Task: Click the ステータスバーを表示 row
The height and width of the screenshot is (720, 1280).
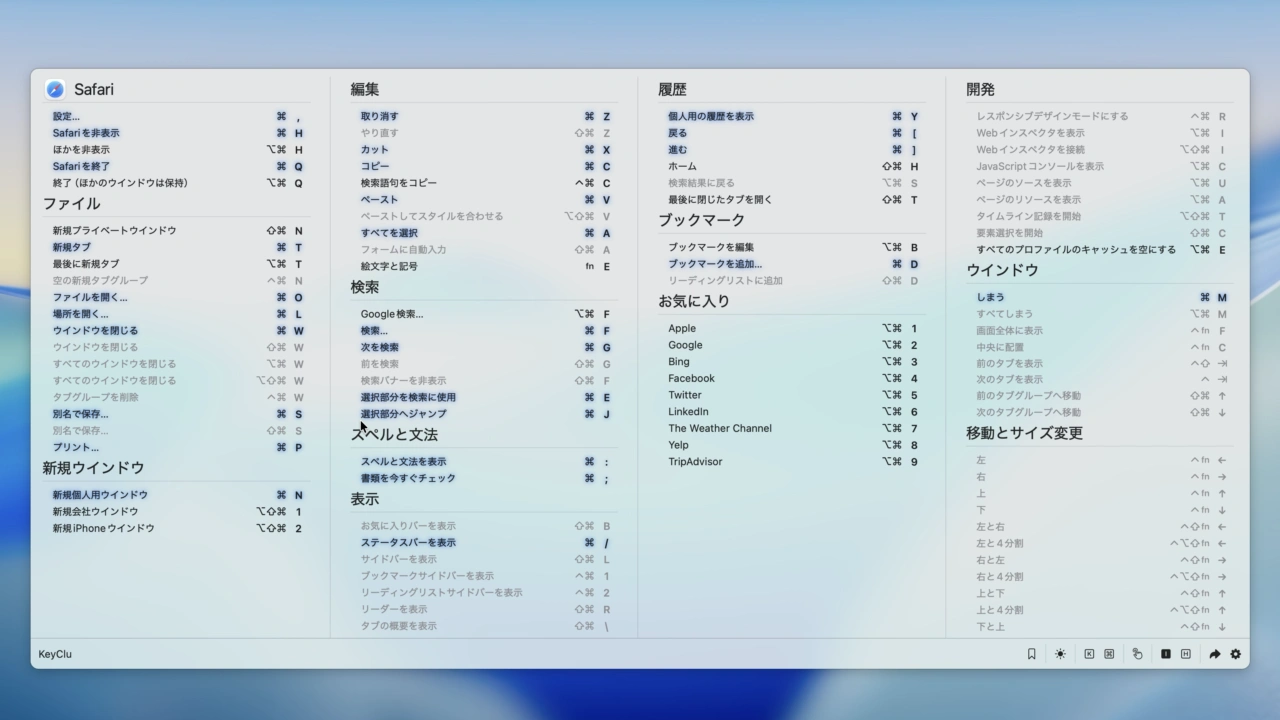Action: pos(486,542)
